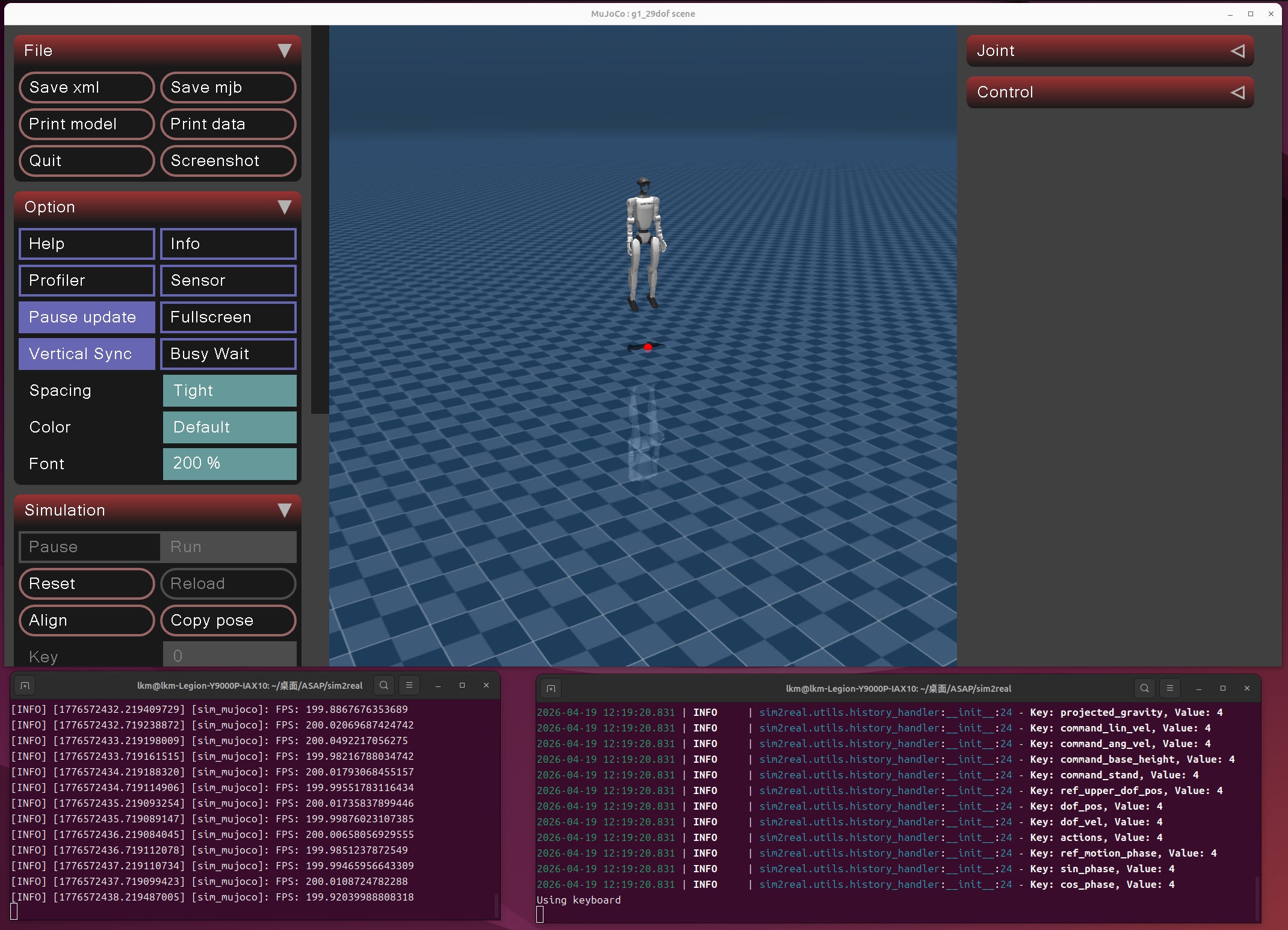Click new tab icon in left terminal

[x=25, y=685]
